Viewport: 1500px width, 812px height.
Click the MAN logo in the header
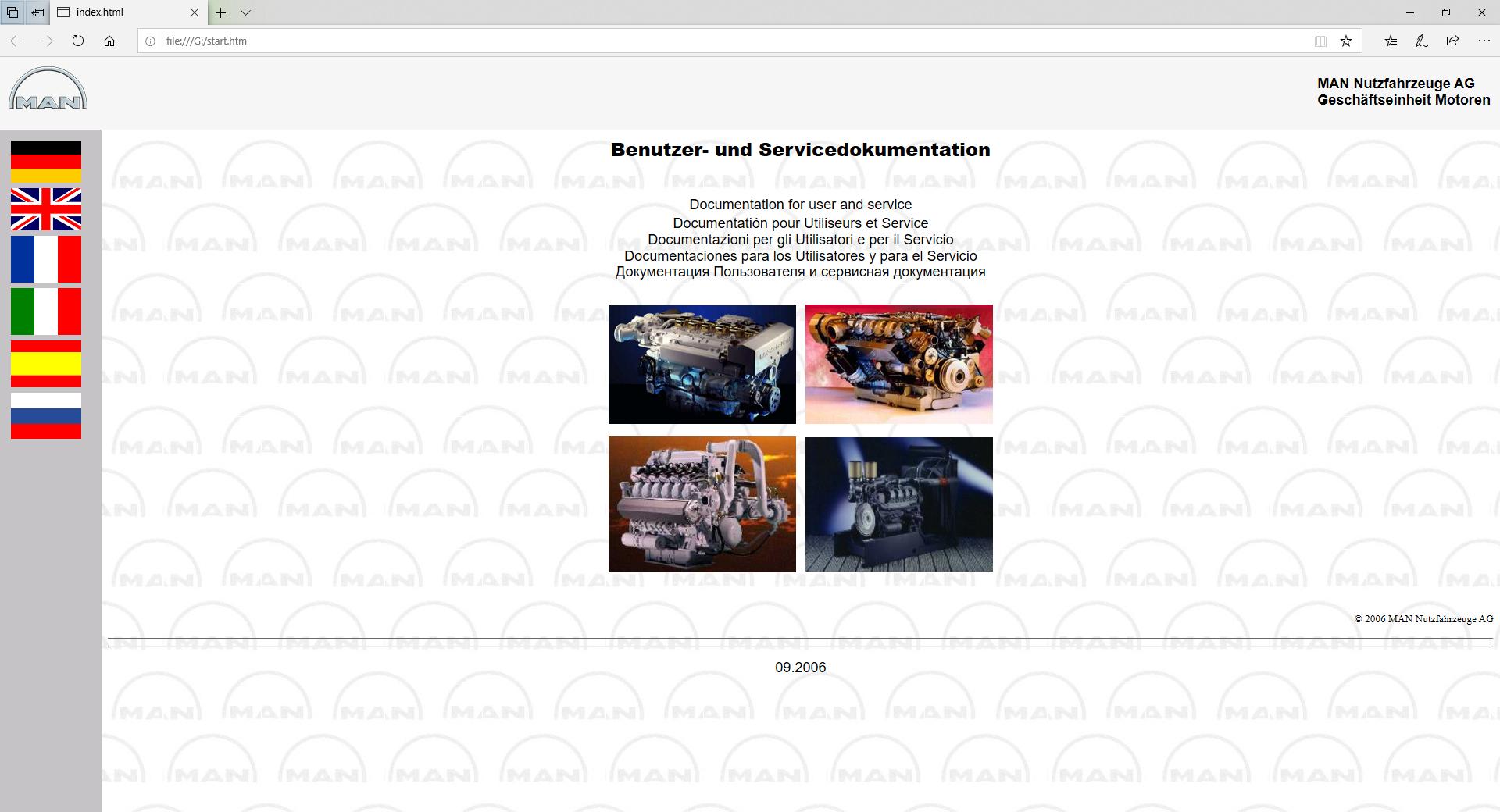coord(48,88)
